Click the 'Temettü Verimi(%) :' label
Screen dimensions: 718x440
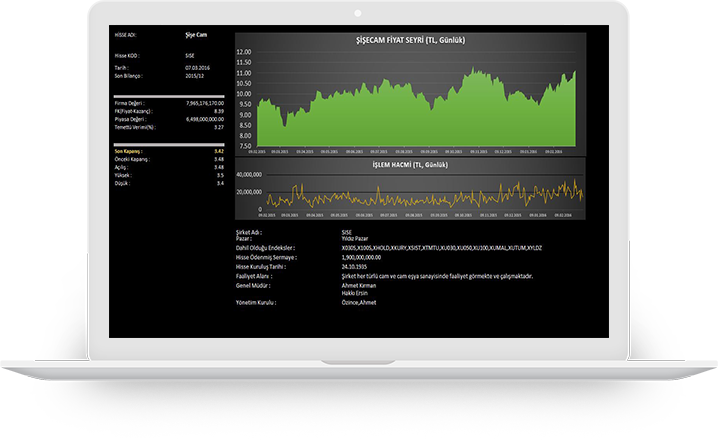point(135,127)
